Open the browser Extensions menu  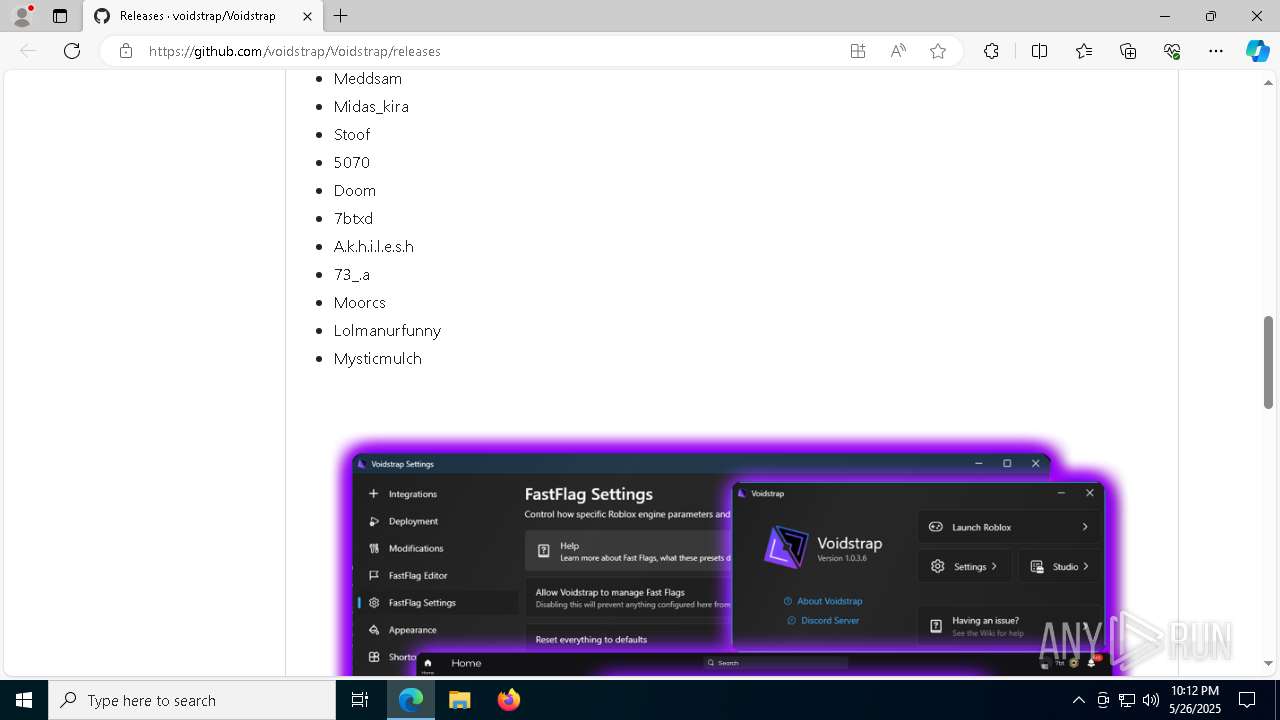pyautogui.click(x=991, y=51)
